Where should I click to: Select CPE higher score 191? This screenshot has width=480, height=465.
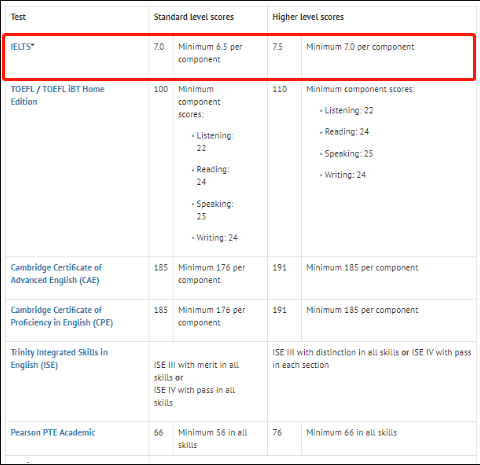click(279, 310)
